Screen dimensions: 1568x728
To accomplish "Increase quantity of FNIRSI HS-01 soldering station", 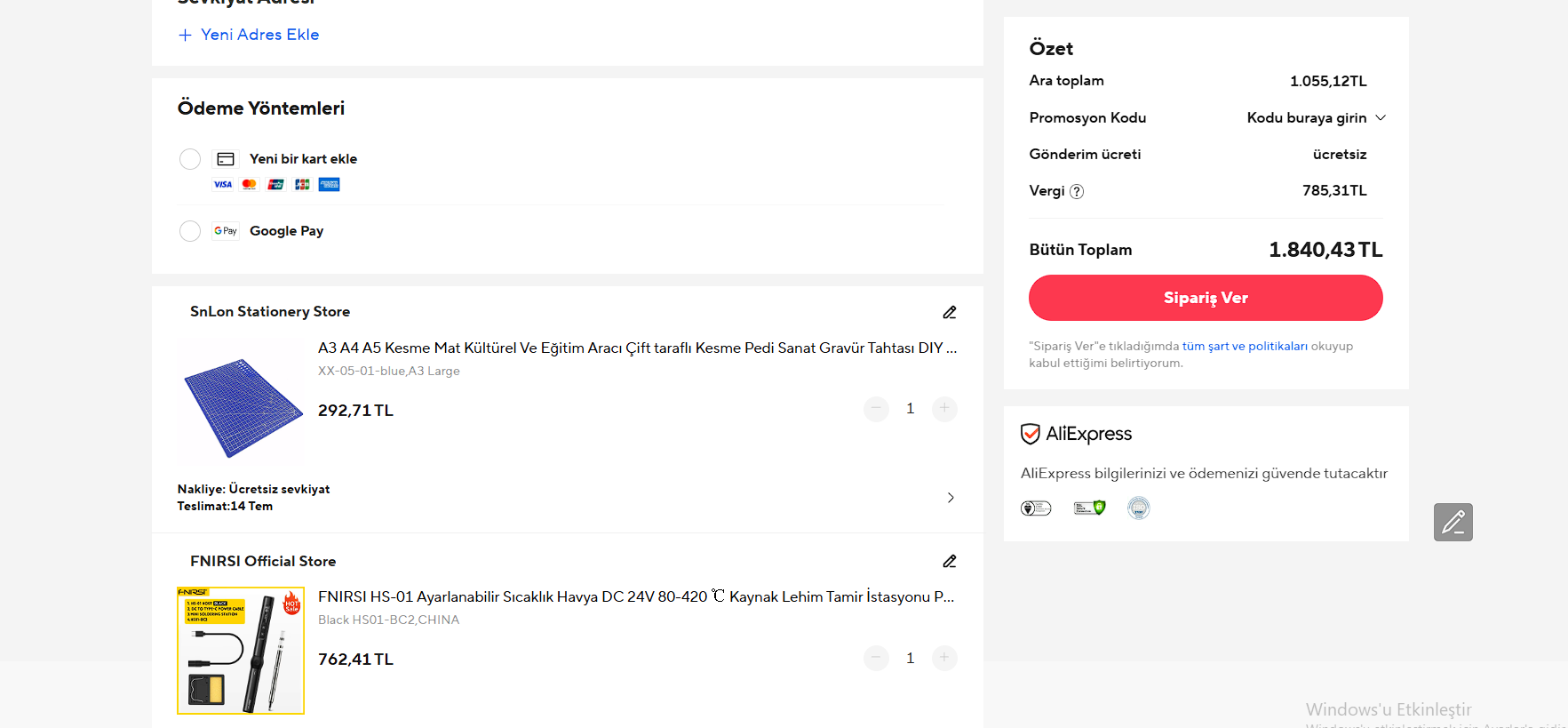I will coord(944,658).
